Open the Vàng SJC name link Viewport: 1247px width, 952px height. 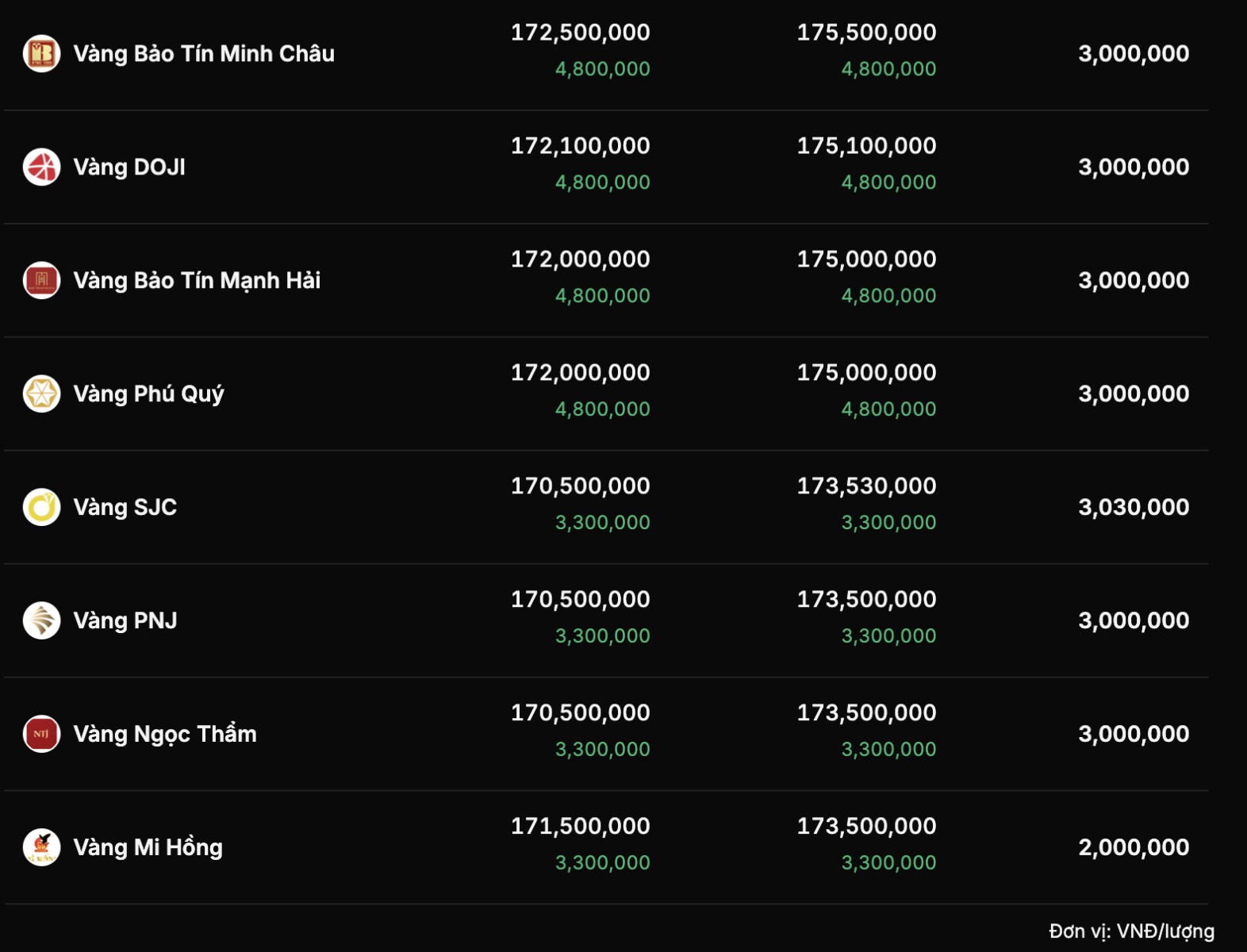pos(125,508)
